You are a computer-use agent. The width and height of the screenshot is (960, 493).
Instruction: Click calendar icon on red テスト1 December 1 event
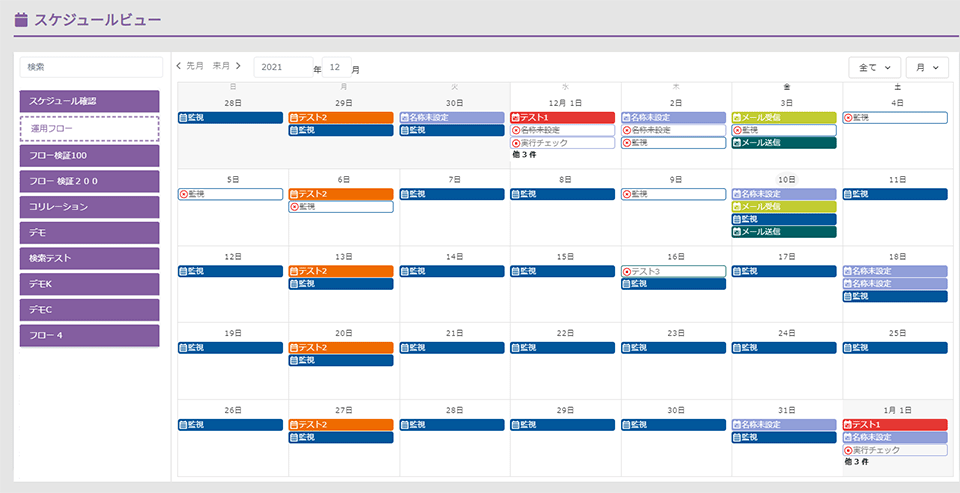[x=516, y=118]
